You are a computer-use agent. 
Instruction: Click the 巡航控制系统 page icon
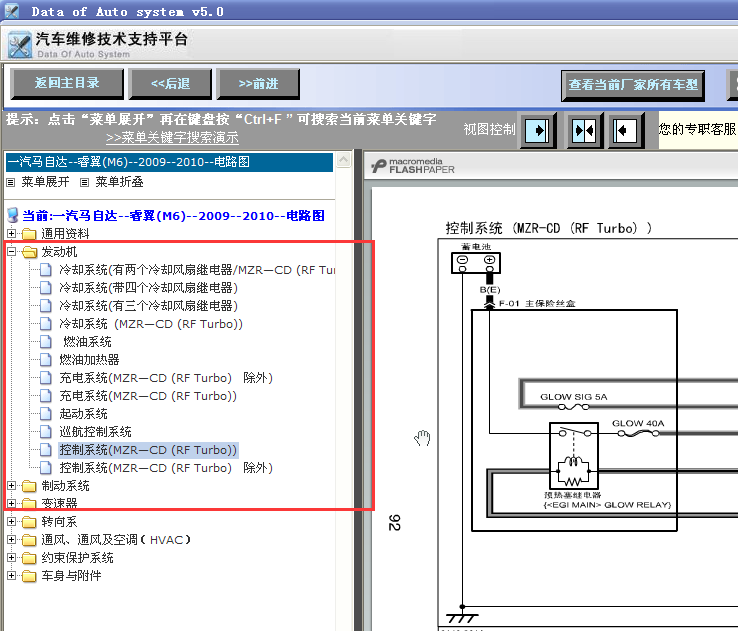click(x=46, y=432)
